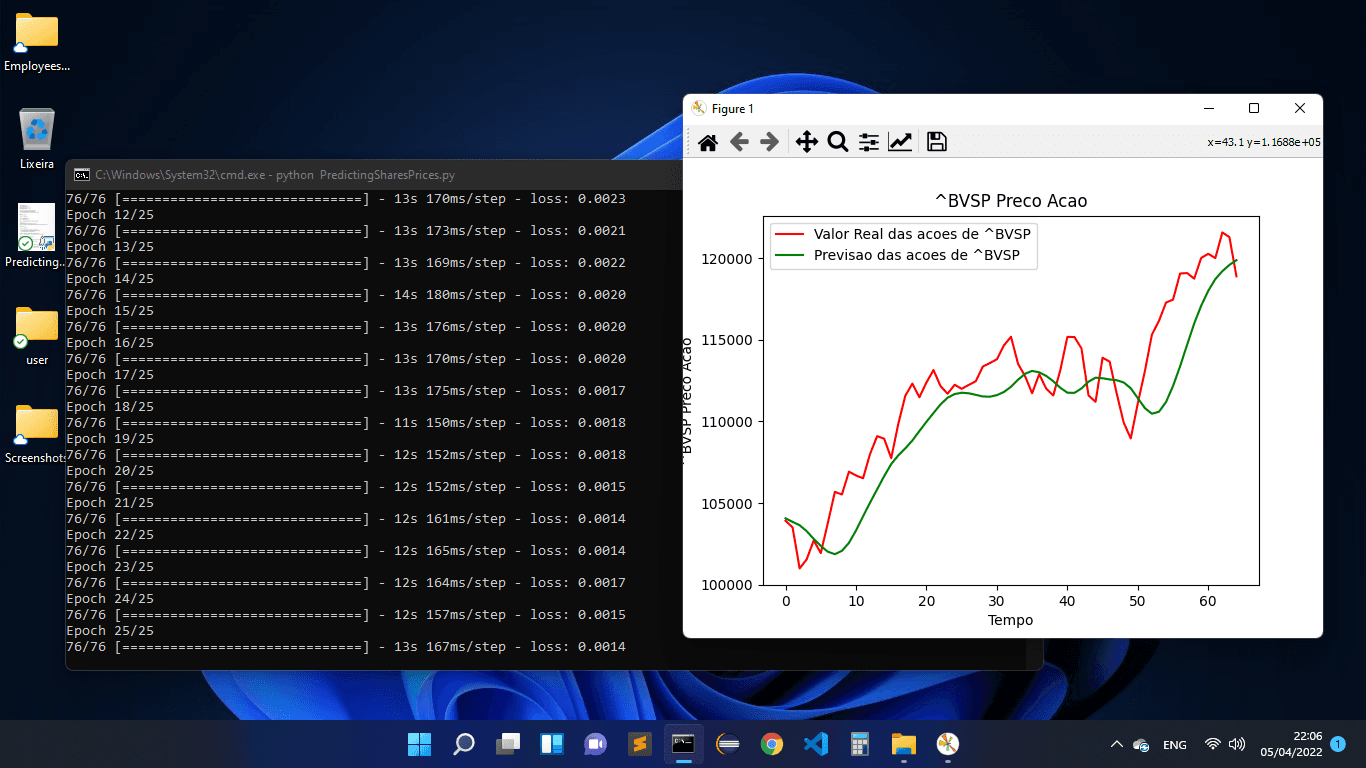
Task: Open clock and date panel
Action: (x=1291, y=744)
